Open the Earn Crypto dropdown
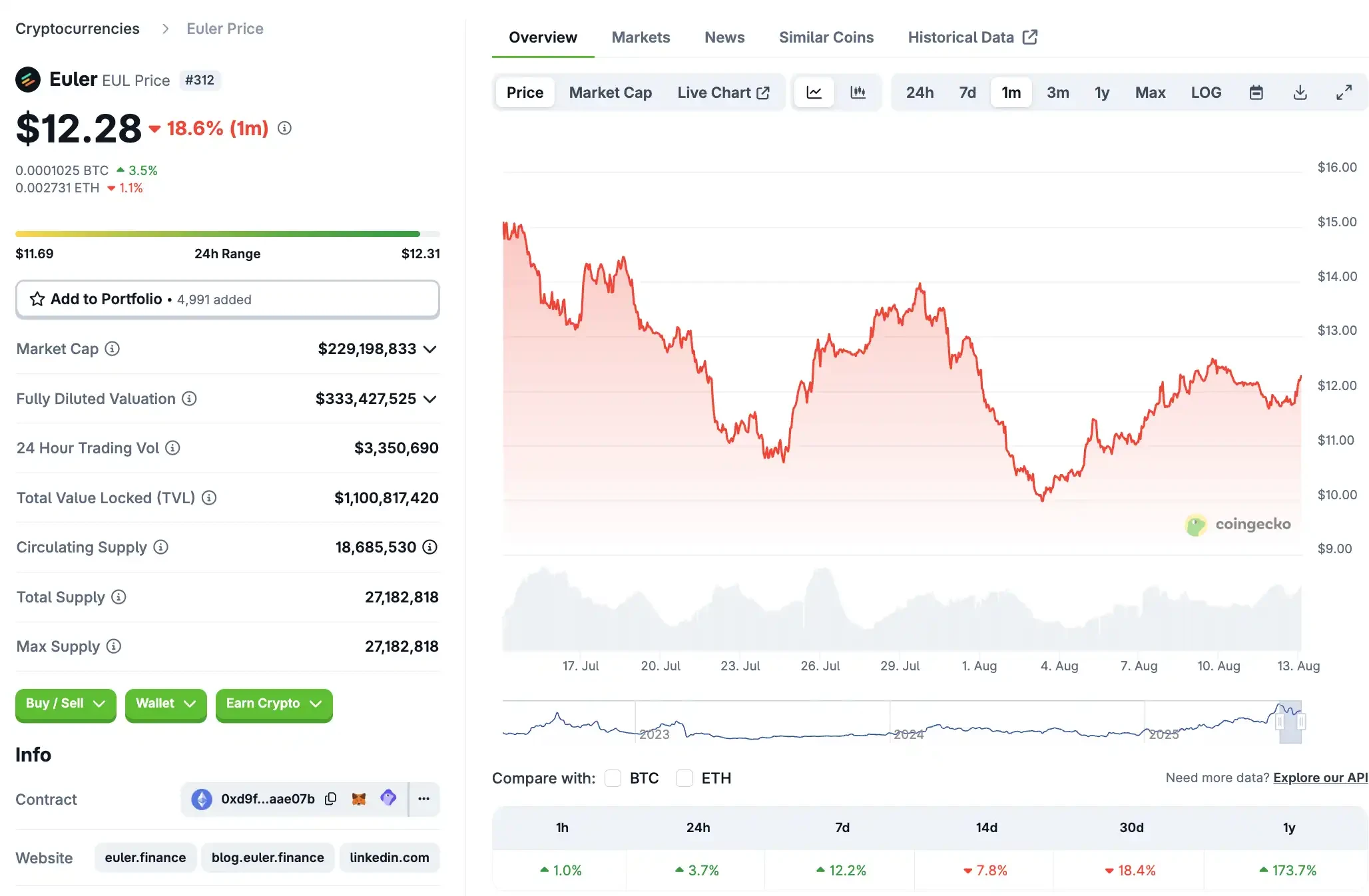 (x=273, y=704)
